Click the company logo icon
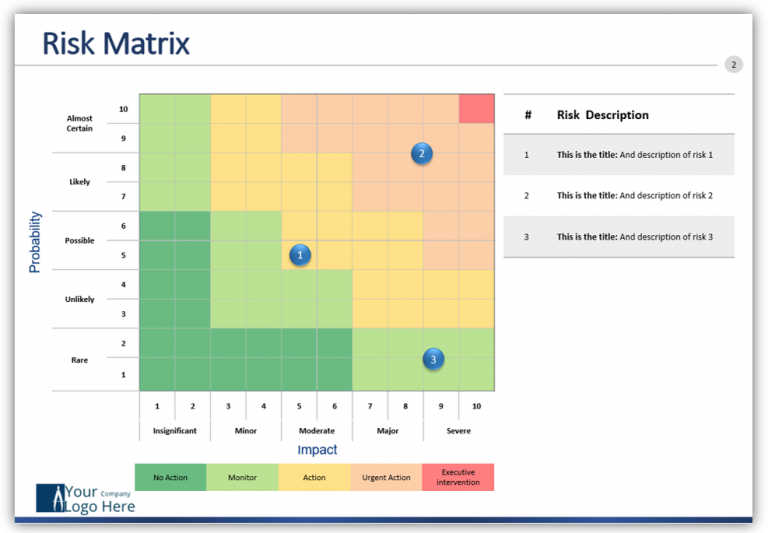The image size is (768, 533). (50, 498)
